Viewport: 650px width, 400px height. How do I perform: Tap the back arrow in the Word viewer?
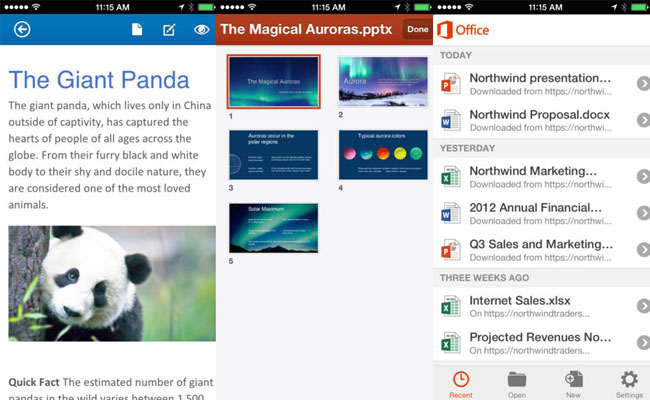22,29
